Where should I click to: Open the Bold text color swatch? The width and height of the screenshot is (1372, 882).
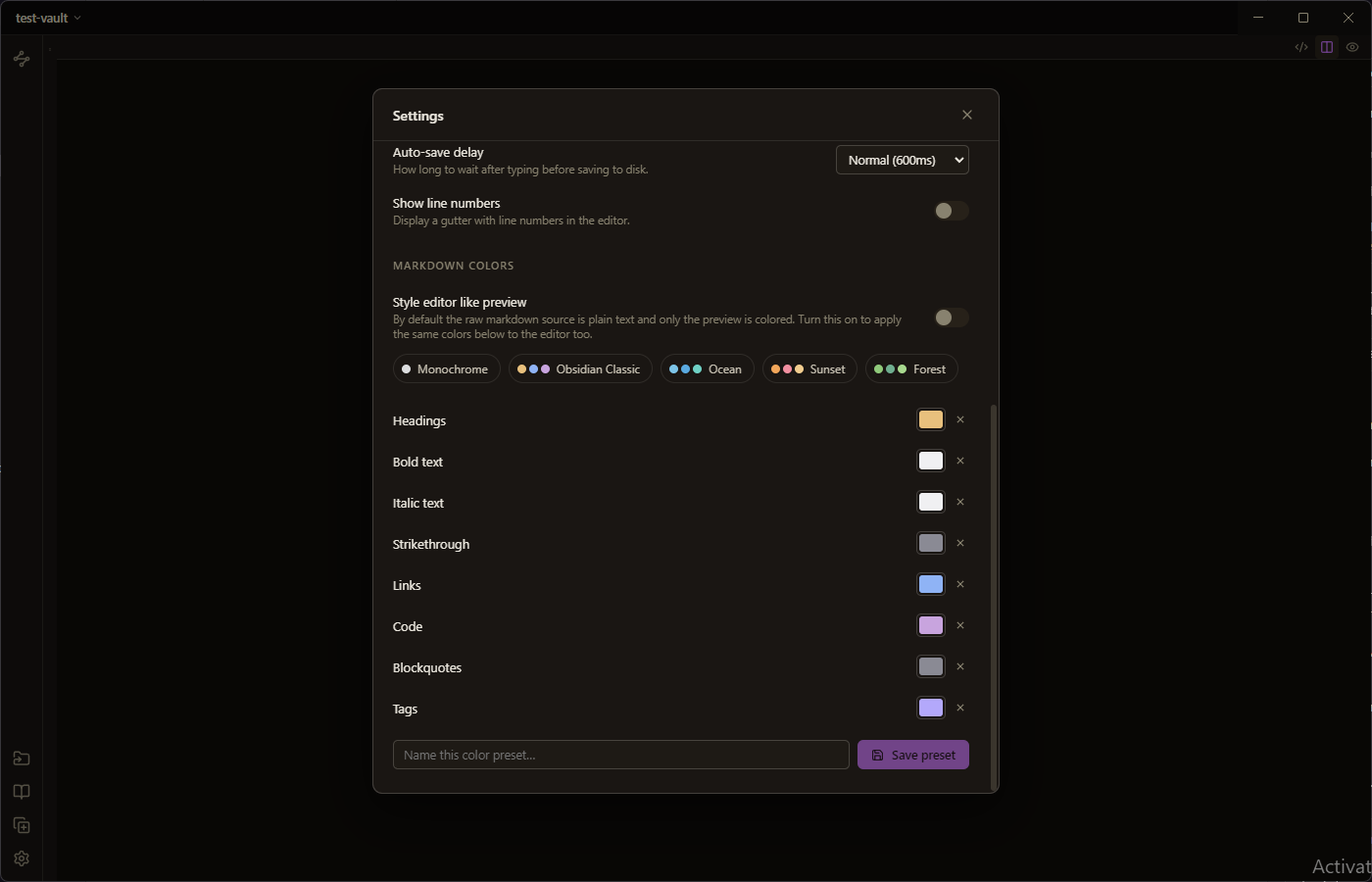tap(931, 461)
